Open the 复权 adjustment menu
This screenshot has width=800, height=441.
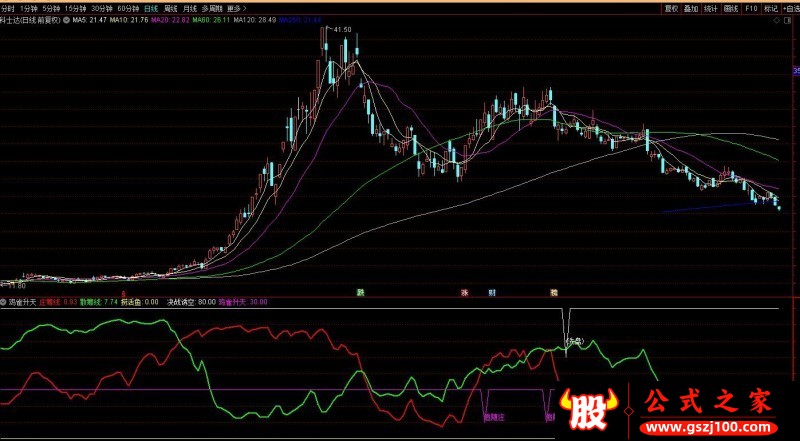[671, 9]
